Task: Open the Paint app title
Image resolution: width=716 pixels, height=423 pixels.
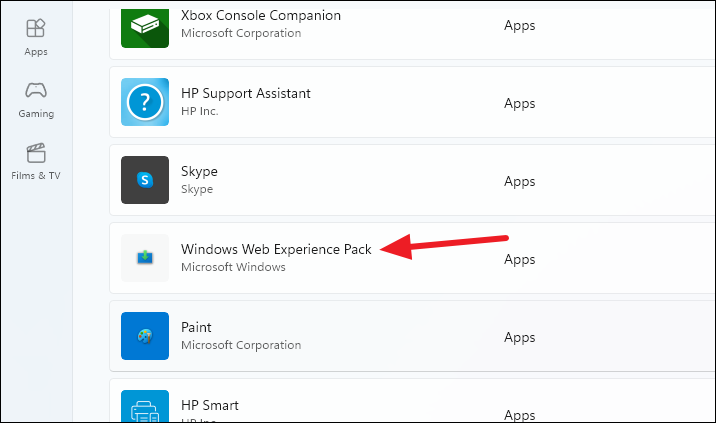Action: point(196,327)
